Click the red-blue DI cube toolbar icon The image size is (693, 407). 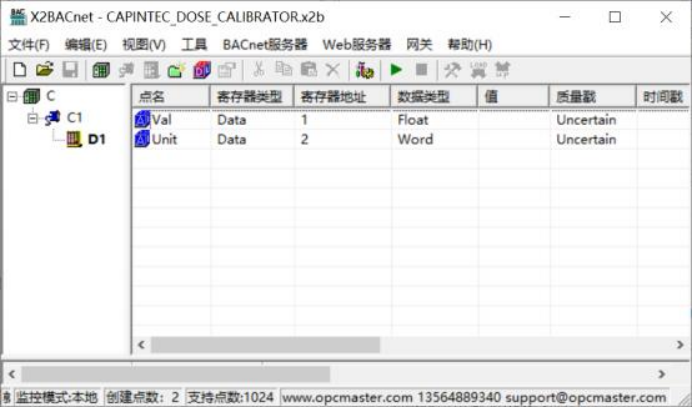(x=202, y=70)
